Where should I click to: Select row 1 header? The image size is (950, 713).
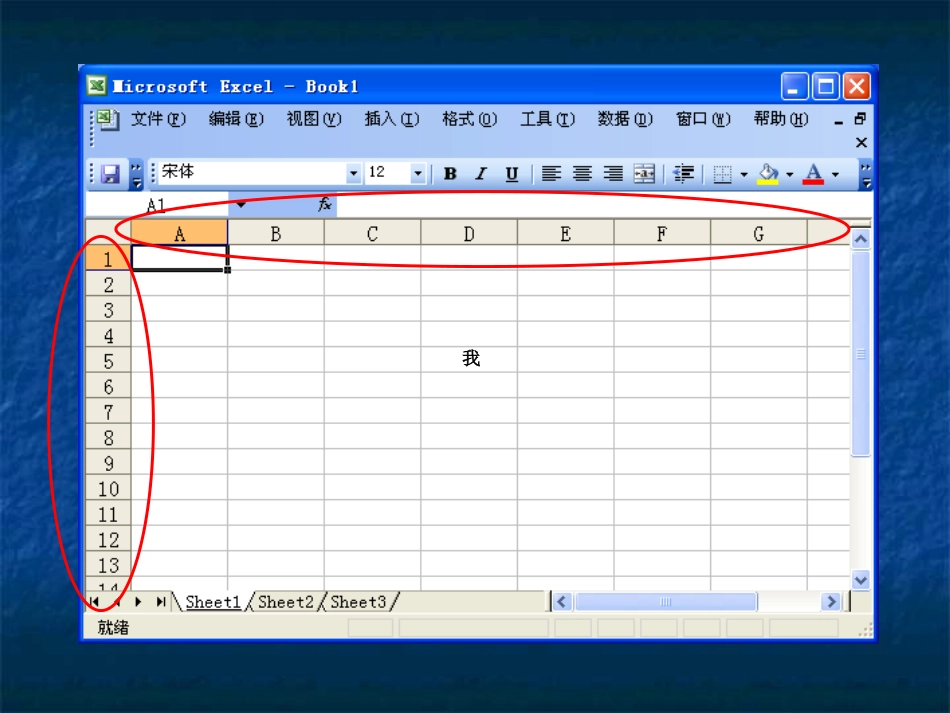click(x=108, y=259)
